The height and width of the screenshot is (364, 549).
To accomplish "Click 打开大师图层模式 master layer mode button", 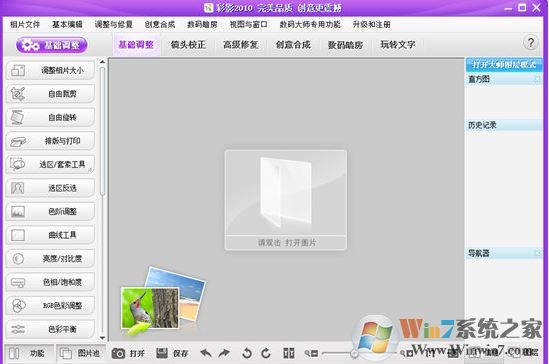I will [504, 65].
